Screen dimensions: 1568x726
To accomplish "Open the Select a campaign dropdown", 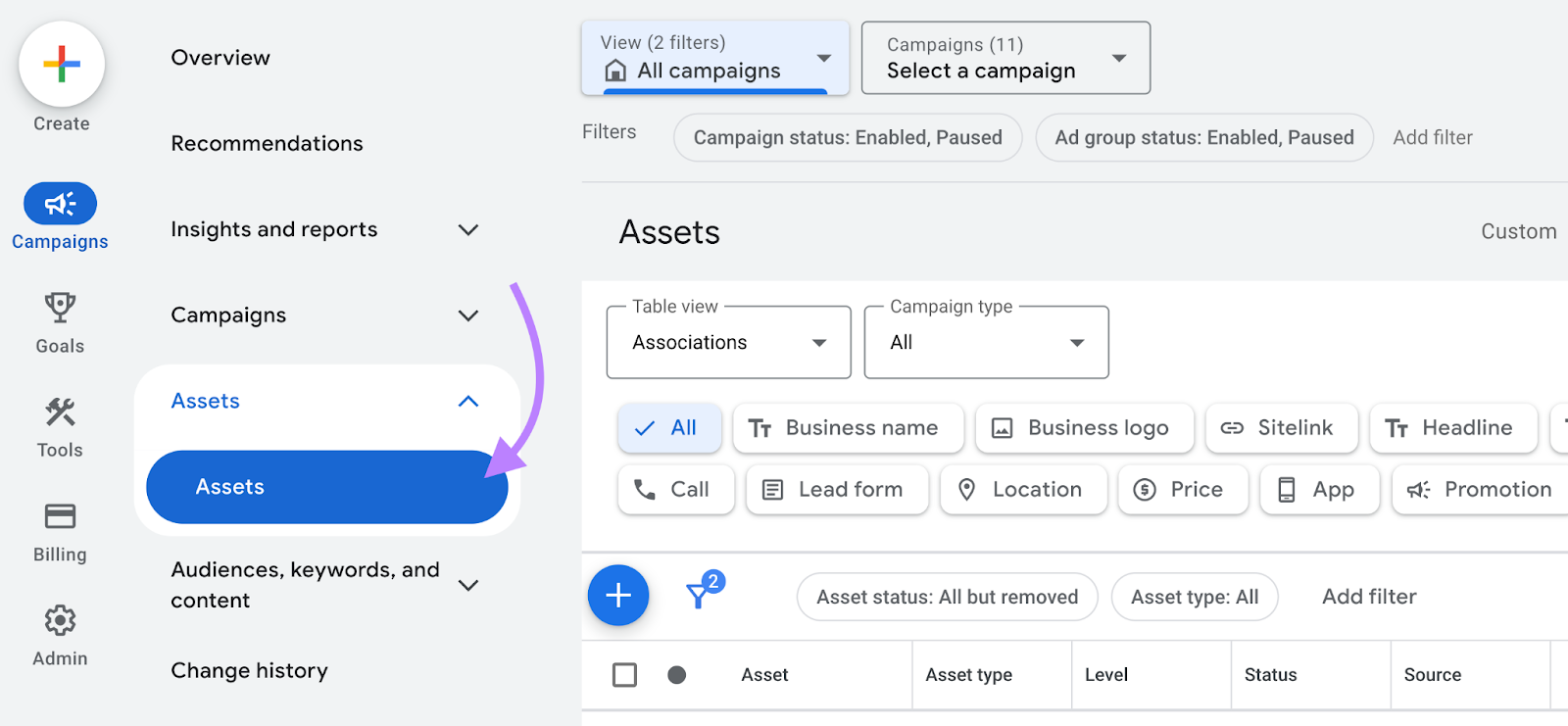I will [x=1005, y=58].
